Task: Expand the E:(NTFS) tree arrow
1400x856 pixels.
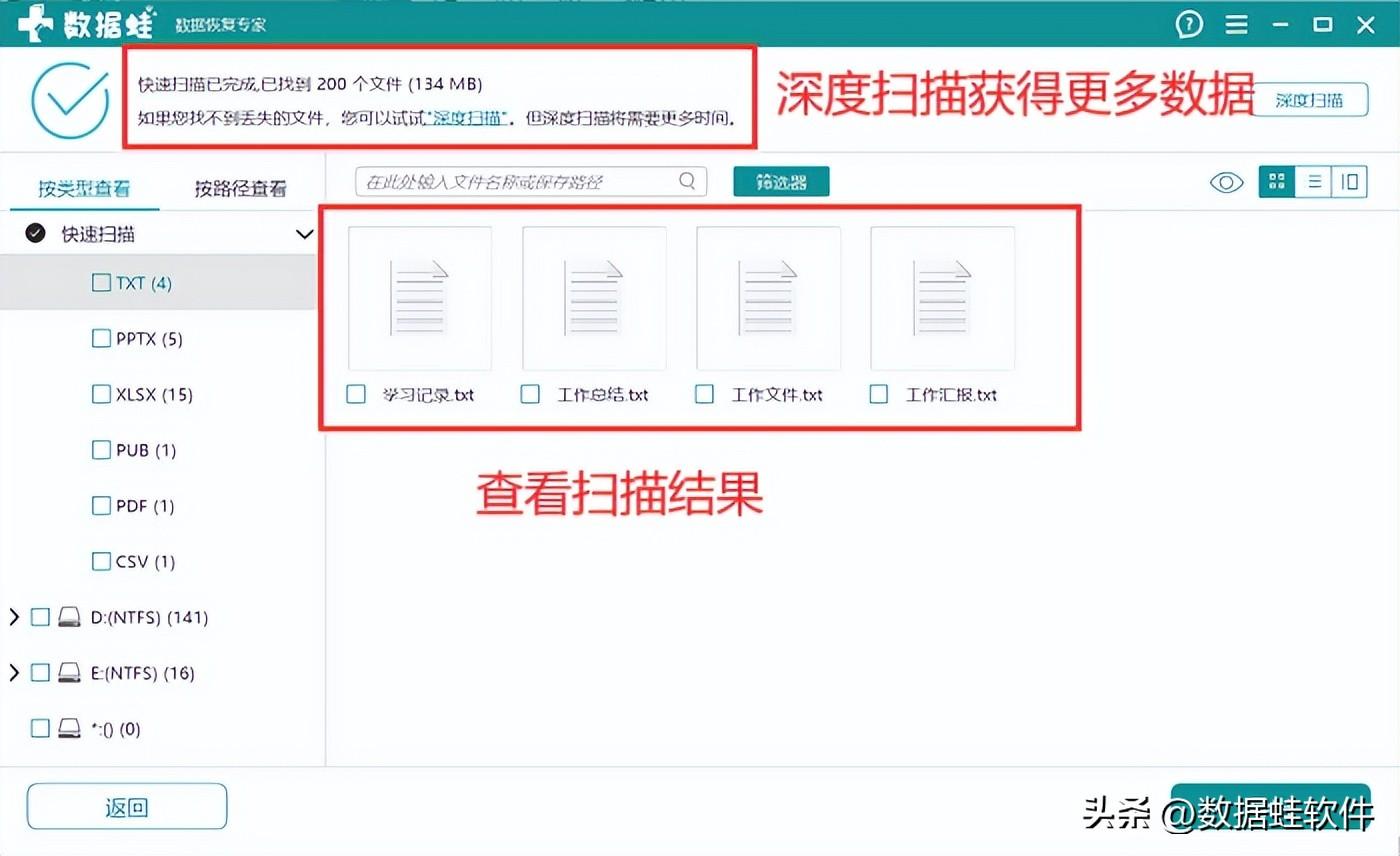Action: (13, 673)
